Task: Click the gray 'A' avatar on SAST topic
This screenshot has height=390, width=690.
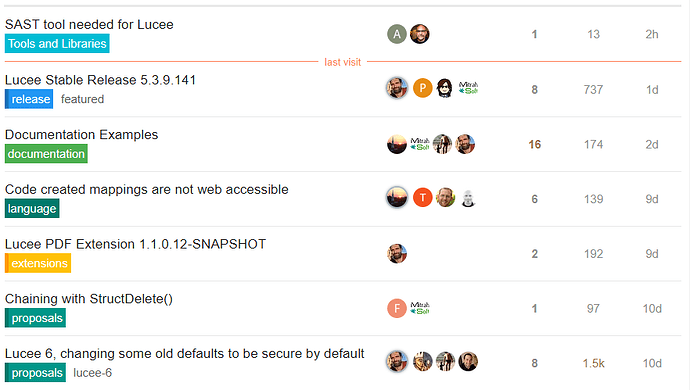Action: [396, 34]
